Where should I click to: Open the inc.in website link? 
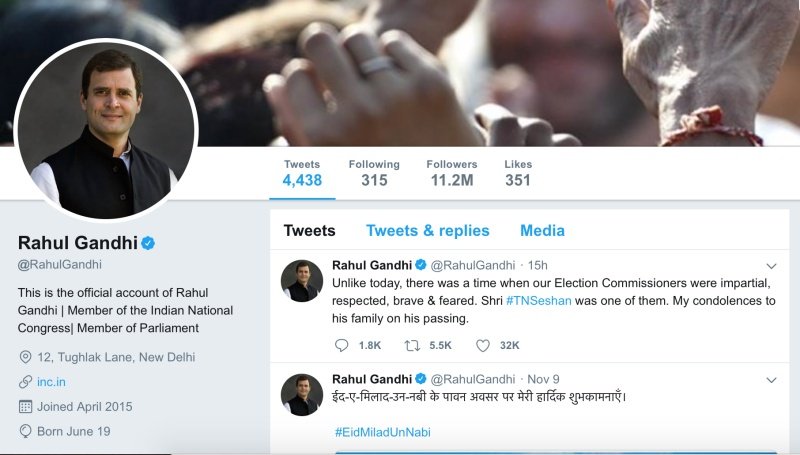(53, 382)
